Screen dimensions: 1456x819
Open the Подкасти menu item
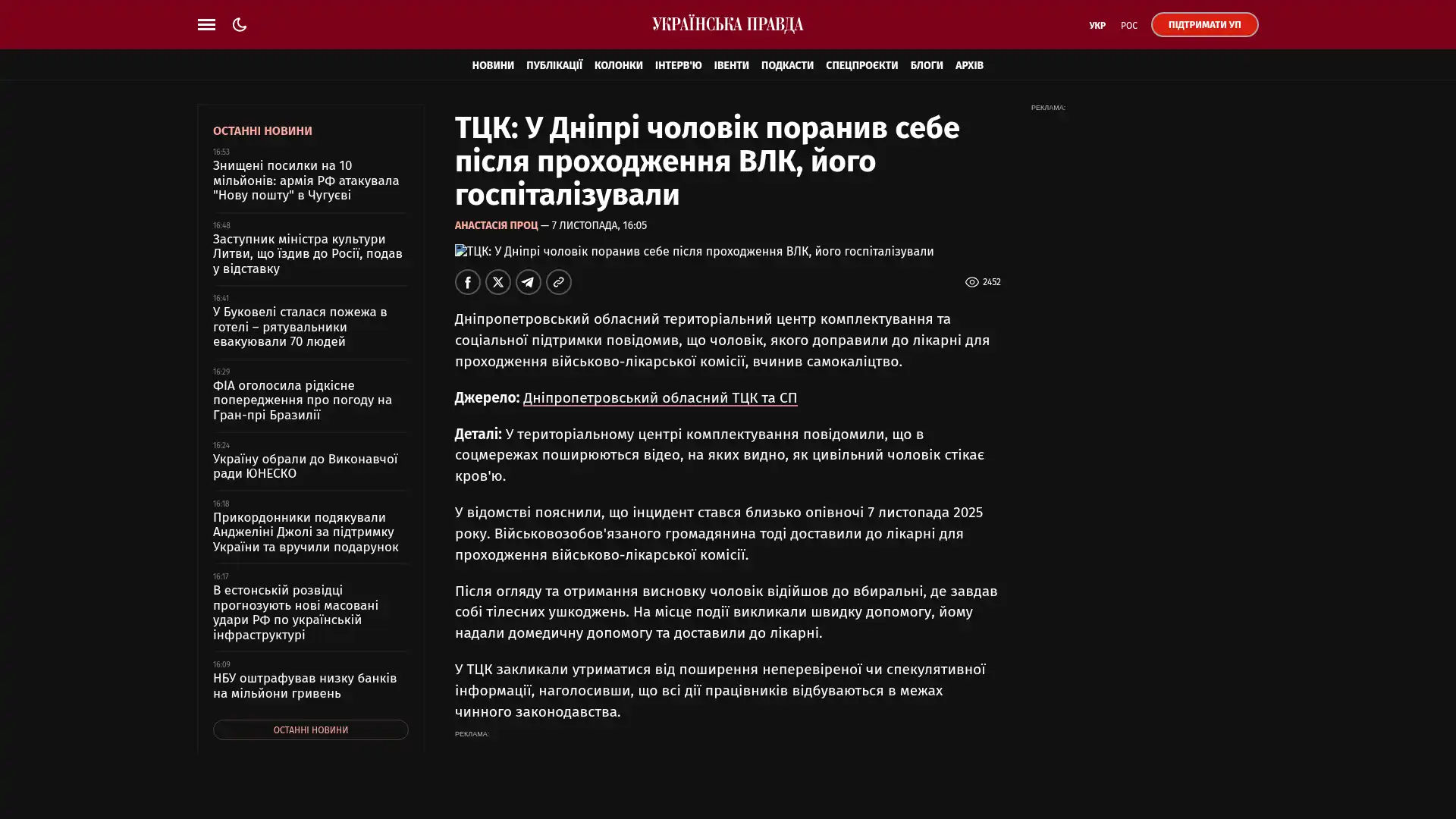pyautogui.click(x=786, y=66)
